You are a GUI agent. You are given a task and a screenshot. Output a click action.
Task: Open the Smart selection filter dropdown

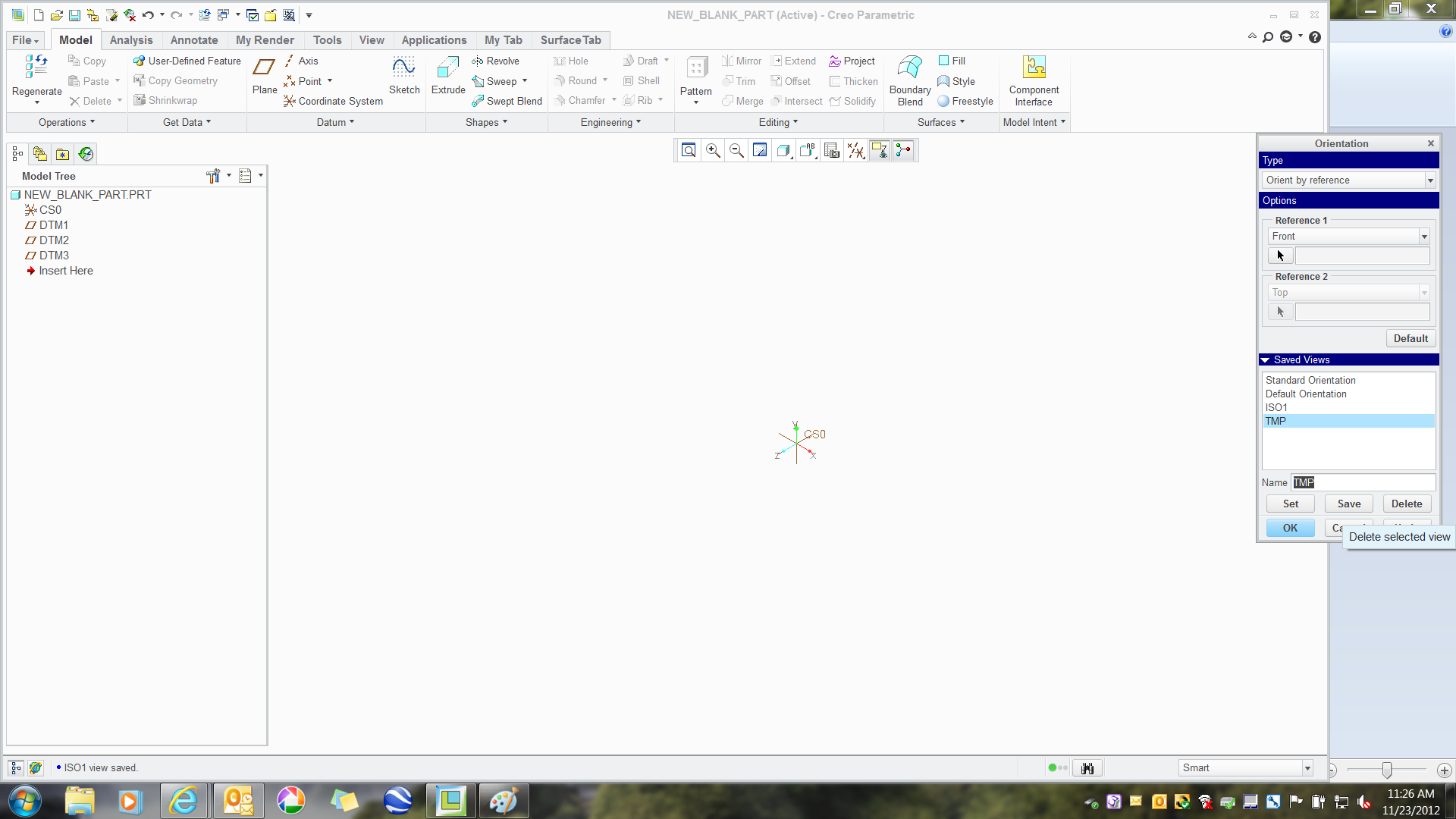(x=1246, y=768)
